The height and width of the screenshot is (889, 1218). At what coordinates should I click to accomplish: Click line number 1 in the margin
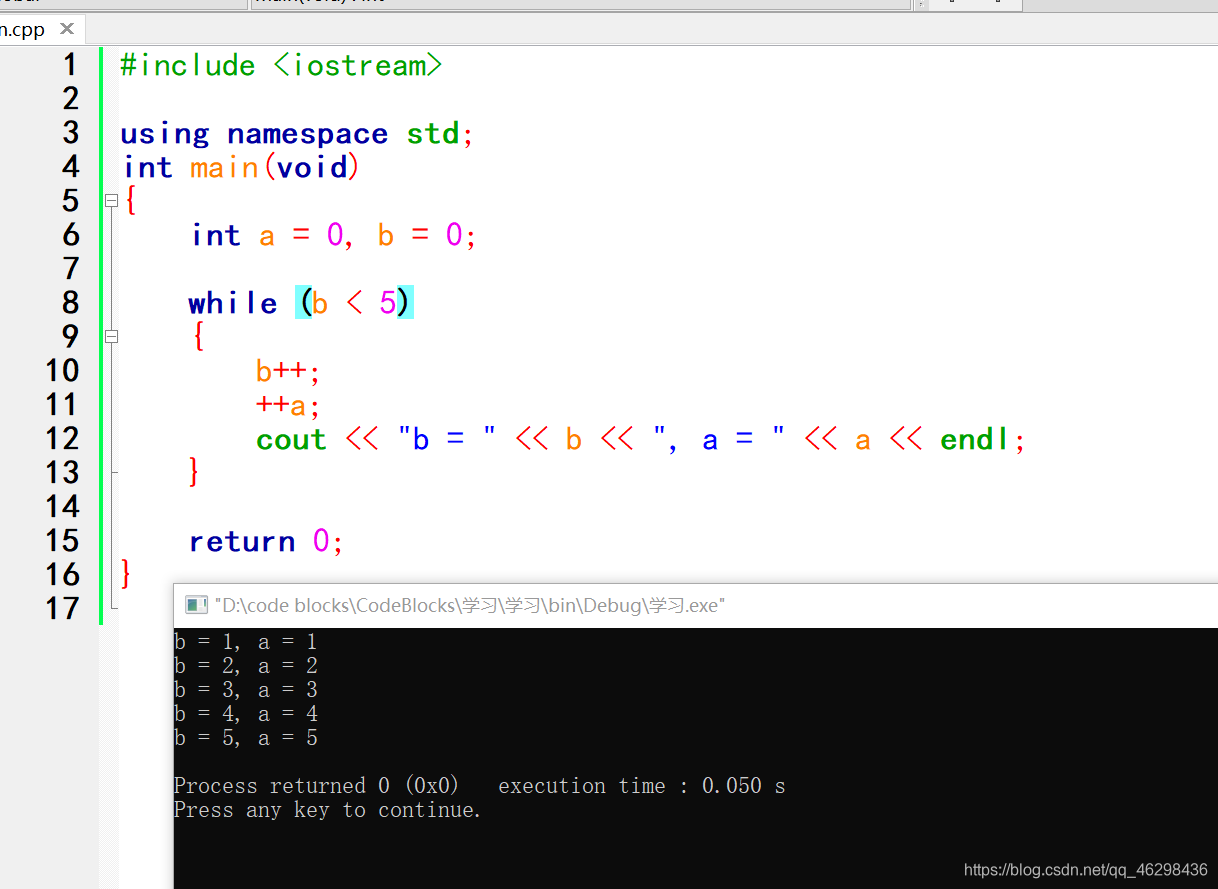tap(70, 65)
